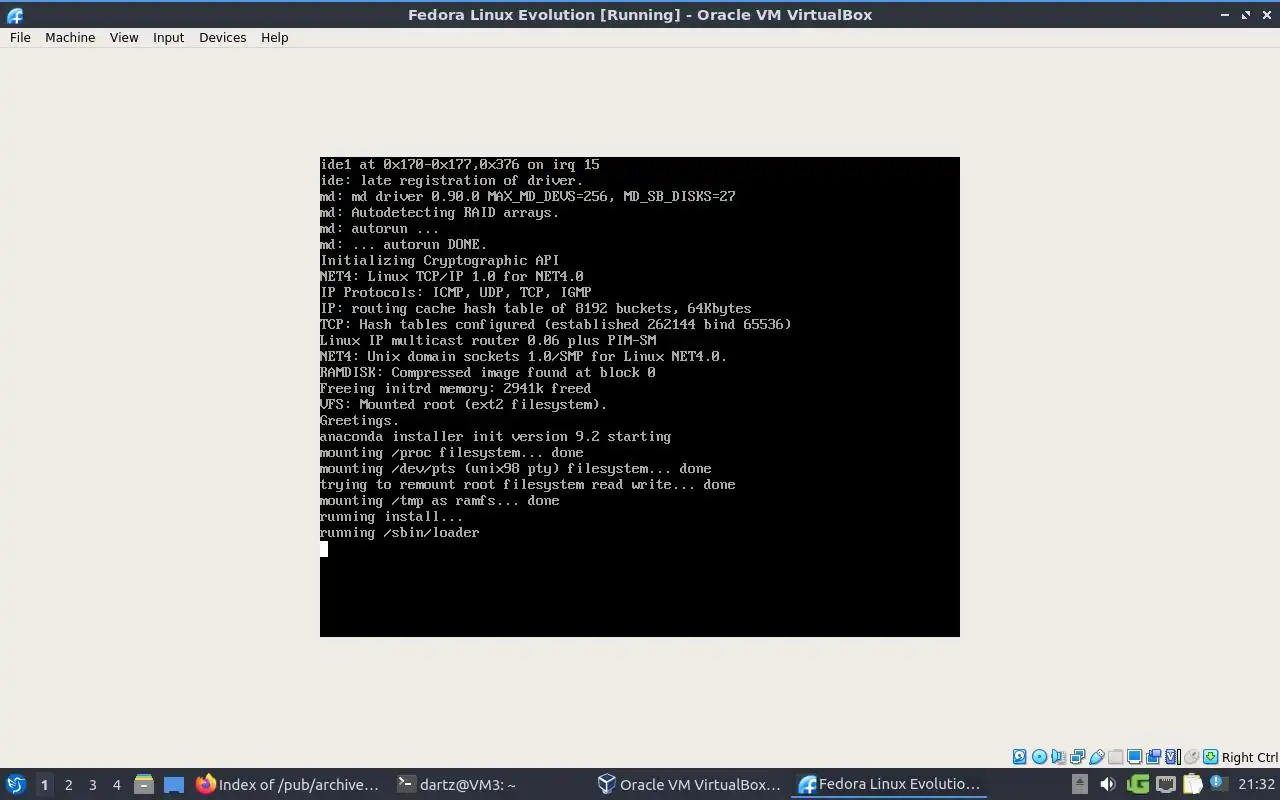
Task: Click the blinking console cursor block
Action: click(x=324, y=549)
